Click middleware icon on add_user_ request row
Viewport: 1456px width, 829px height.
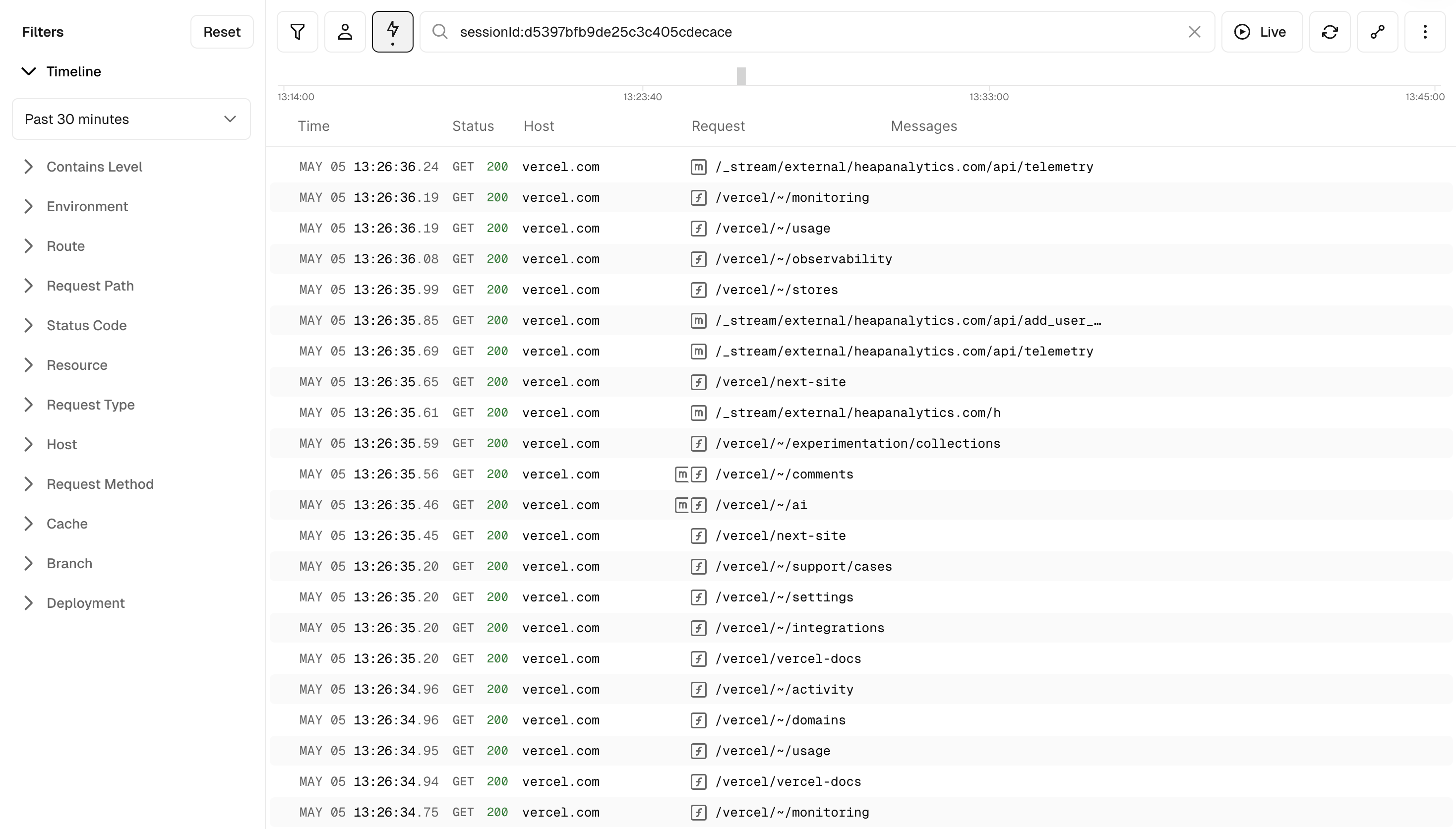pos(698,321)
